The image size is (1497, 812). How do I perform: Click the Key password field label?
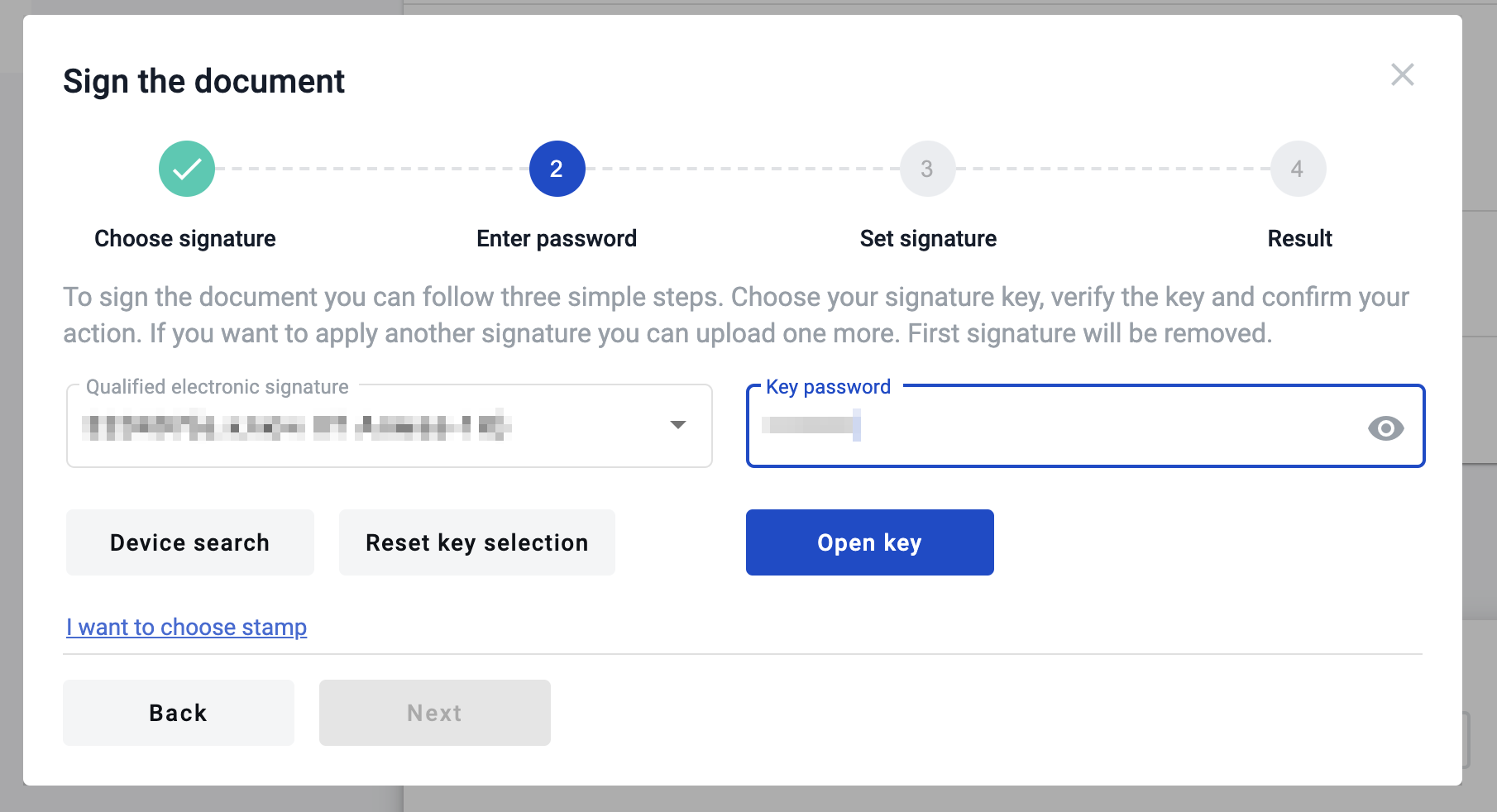click(828, 387)
